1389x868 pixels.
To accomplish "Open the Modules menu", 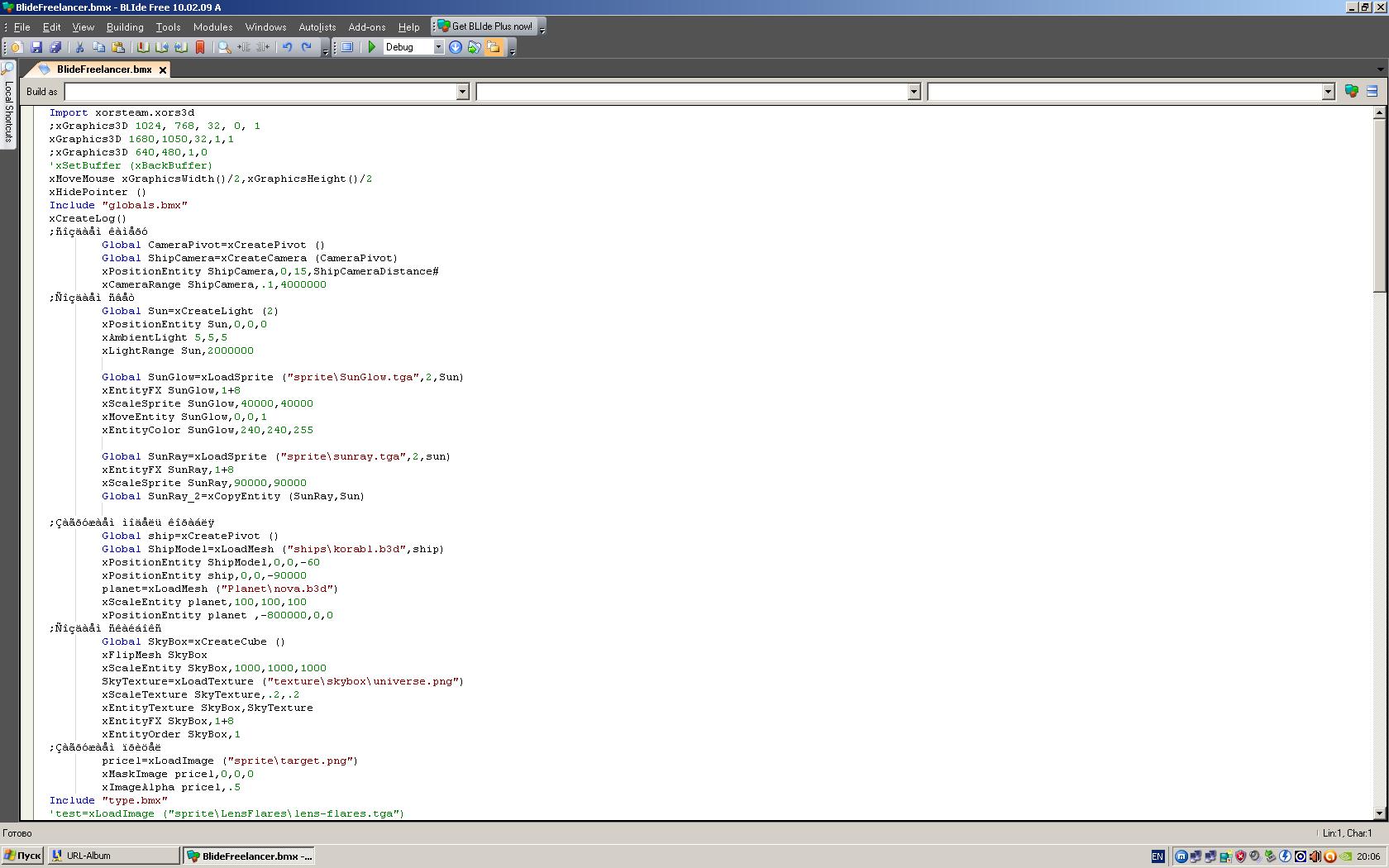I will click(x=212, y=26).
